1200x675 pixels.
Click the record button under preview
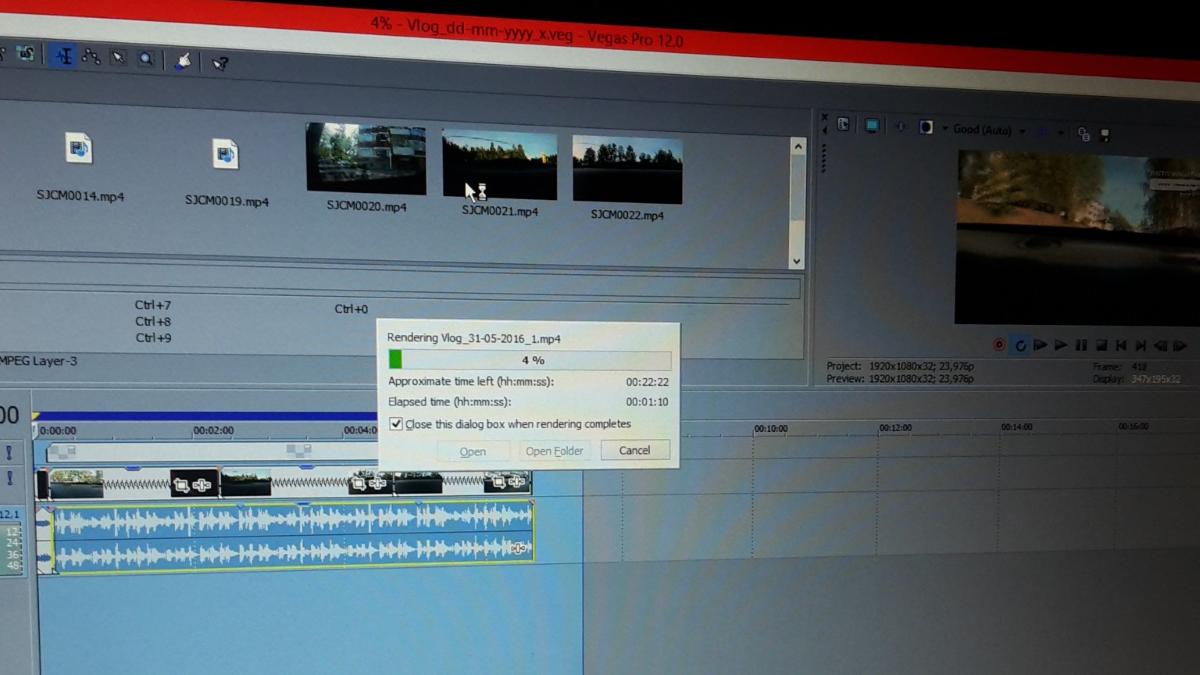tap(998, 345)
